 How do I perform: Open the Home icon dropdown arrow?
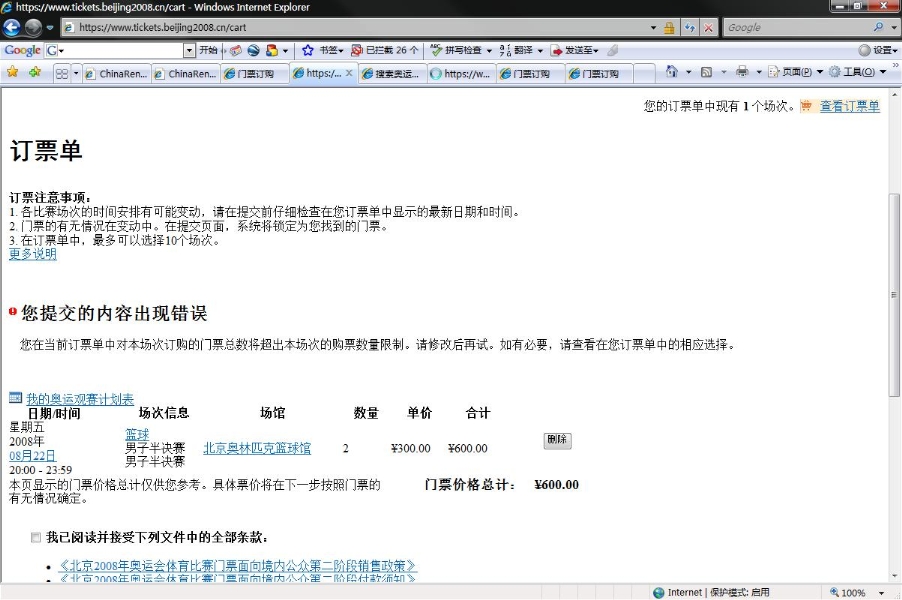(x=688, y=72)
